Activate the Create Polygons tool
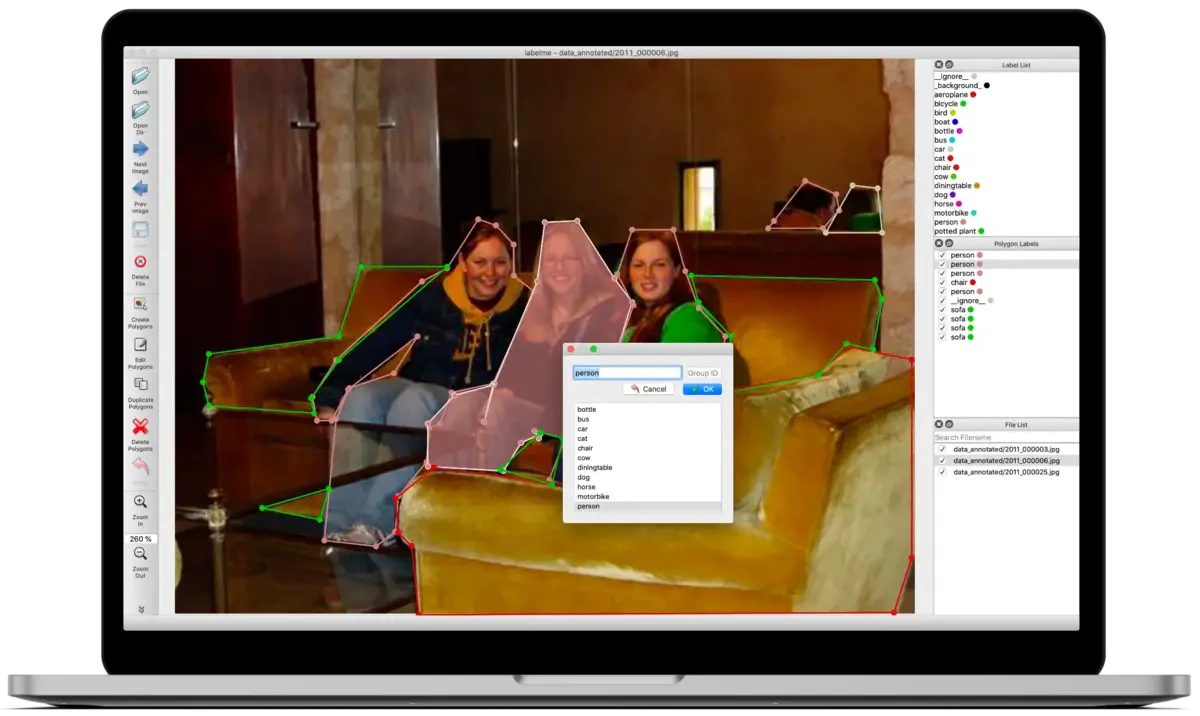The image size is (1200, 716). (140, 303)
